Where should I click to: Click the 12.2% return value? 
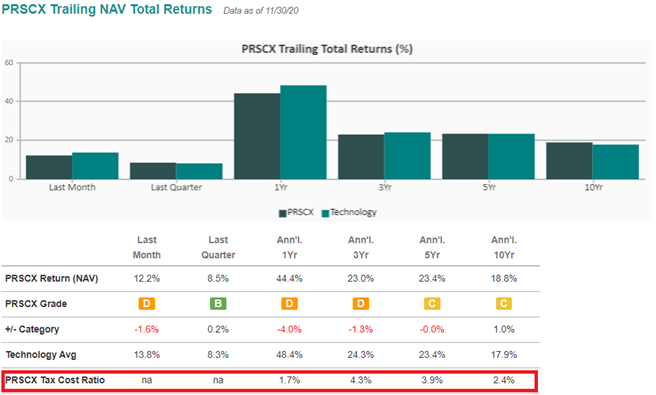coord(147,279)
